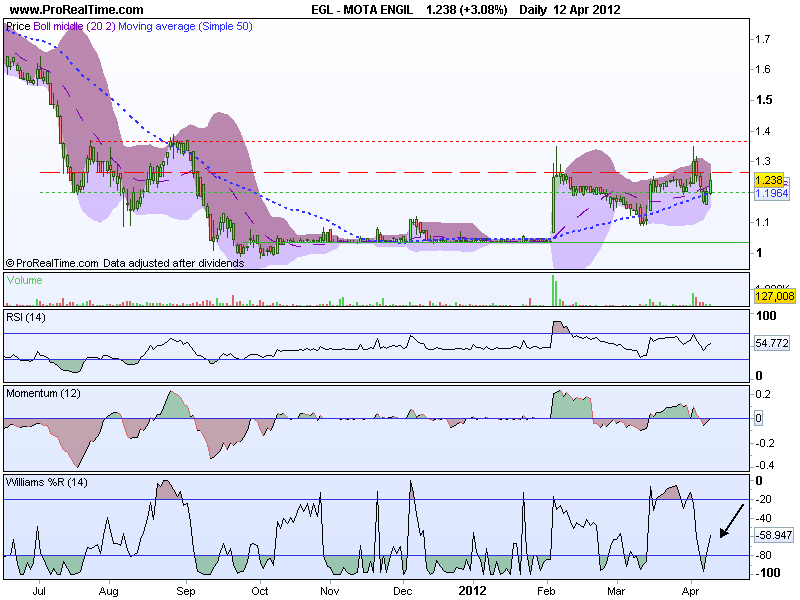
Task: Click the 'Sep' time axis label
Action: (186, 591)
